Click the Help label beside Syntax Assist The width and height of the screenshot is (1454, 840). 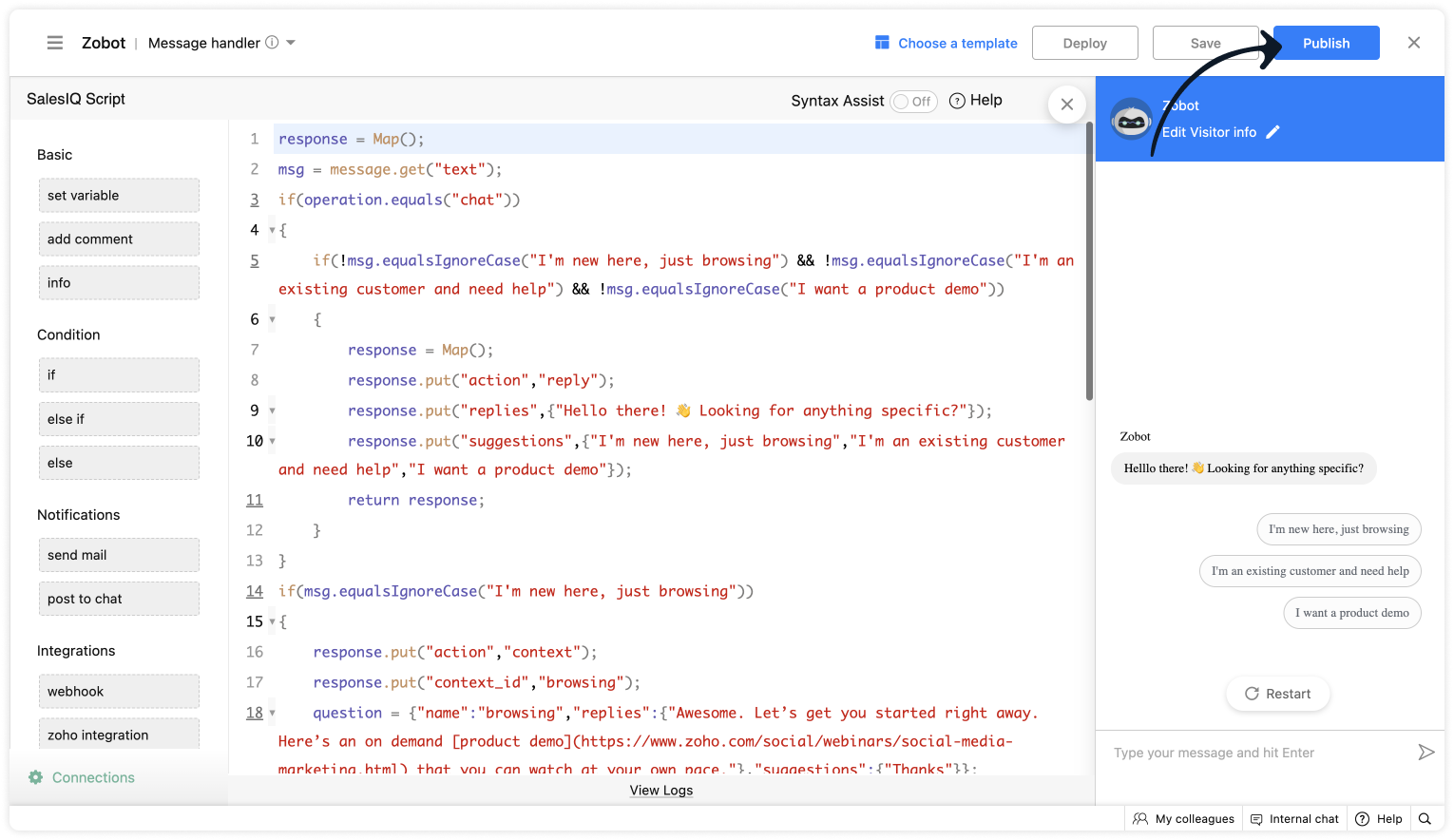(986, 100)
